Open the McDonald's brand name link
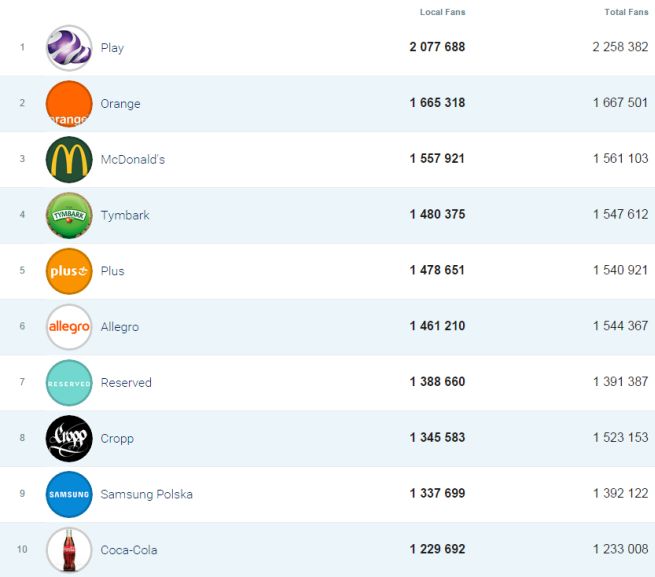The image size is (655, 577). pyautogui.click(x=133, y=160)
